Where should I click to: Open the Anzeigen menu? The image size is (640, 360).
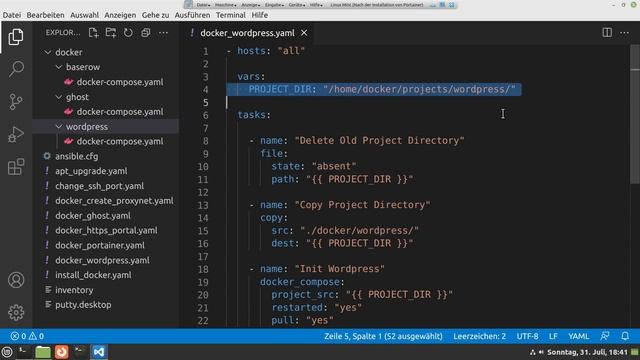pyautogui.click(x=120, y=15)
